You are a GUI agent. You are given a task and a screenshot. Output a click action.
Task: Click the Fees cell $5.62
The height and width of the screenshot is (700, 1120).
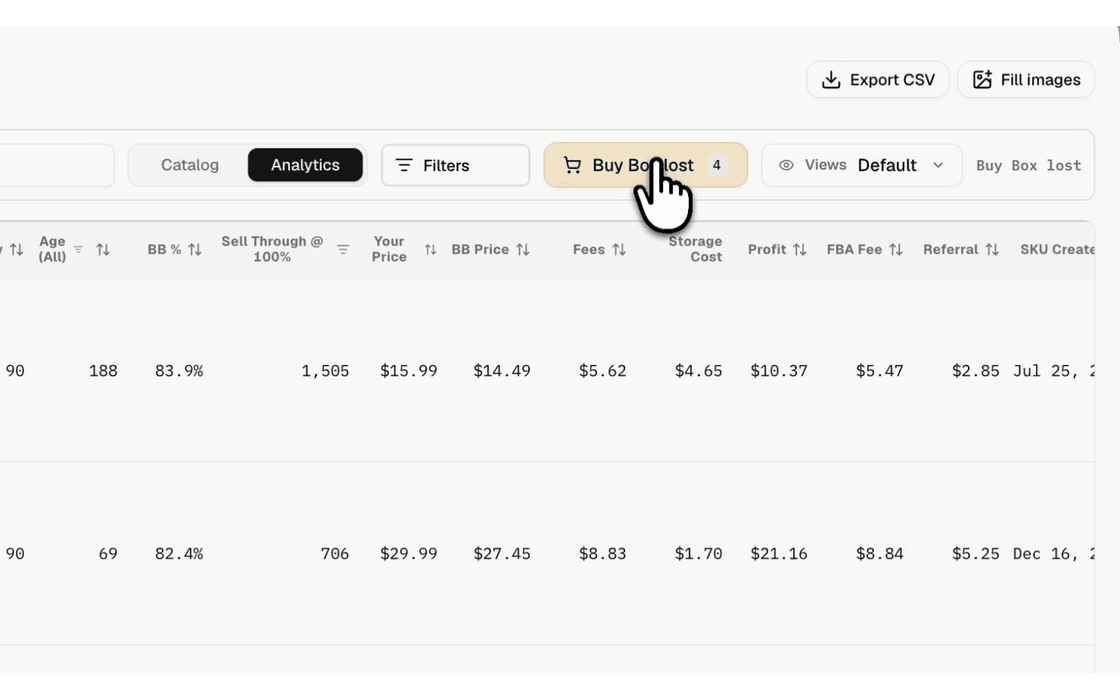pos(603,371)
